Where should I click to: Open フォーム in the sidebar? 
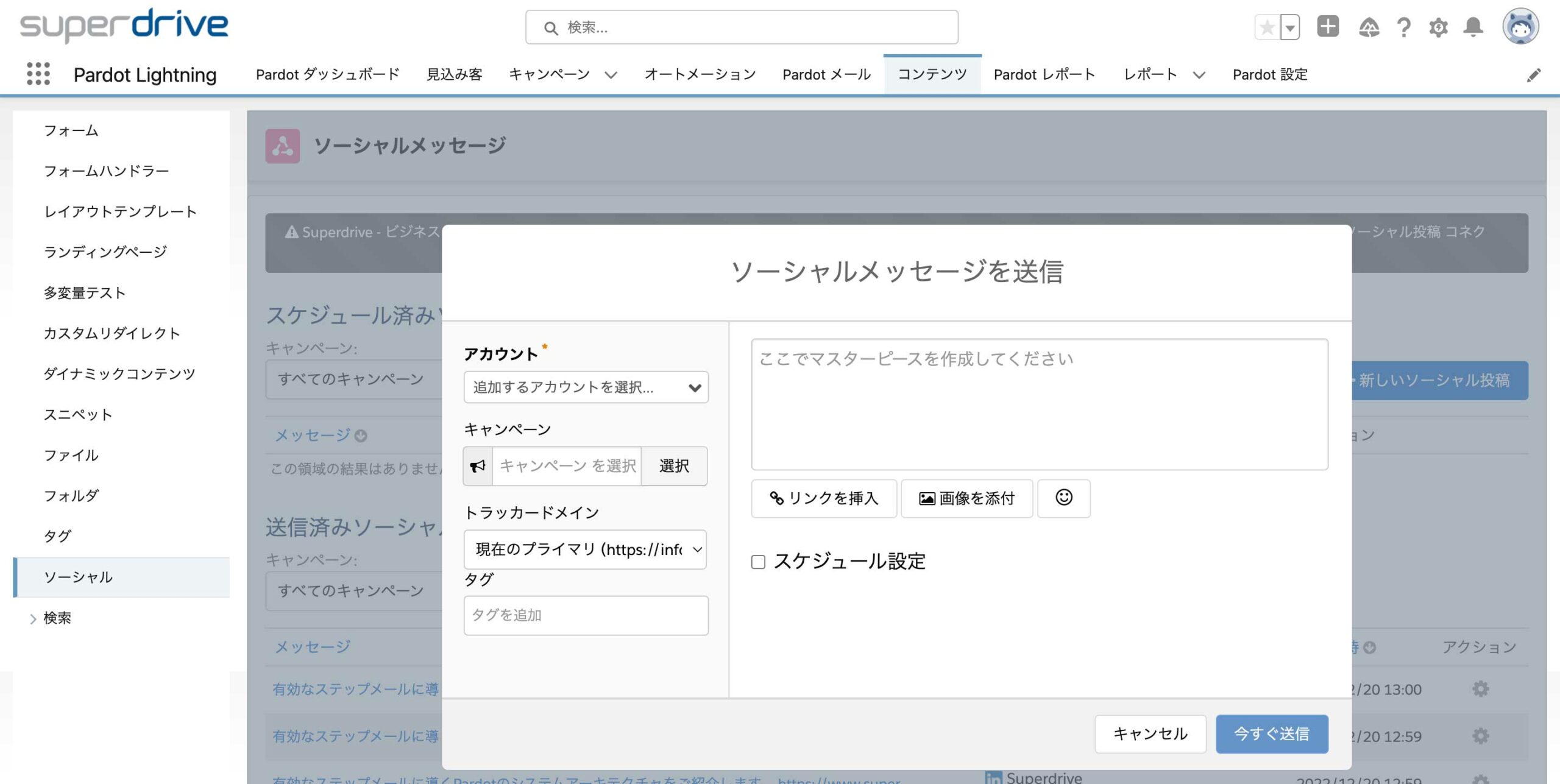click(71, 130)
